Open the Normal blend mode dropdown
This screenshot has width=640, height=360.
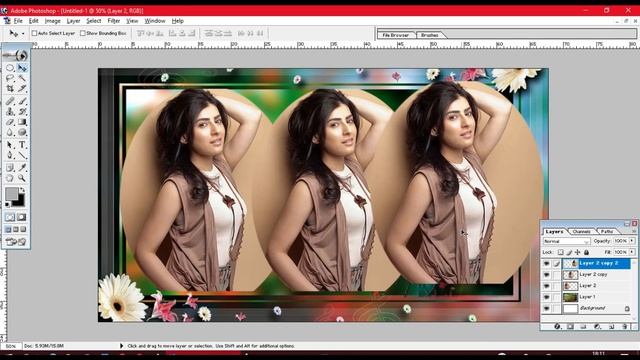566,241
